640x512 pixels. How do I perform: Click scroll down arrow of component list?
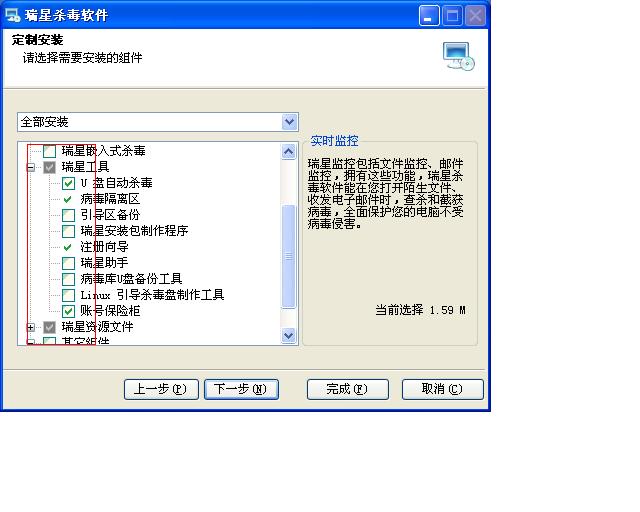coord(289,336)
